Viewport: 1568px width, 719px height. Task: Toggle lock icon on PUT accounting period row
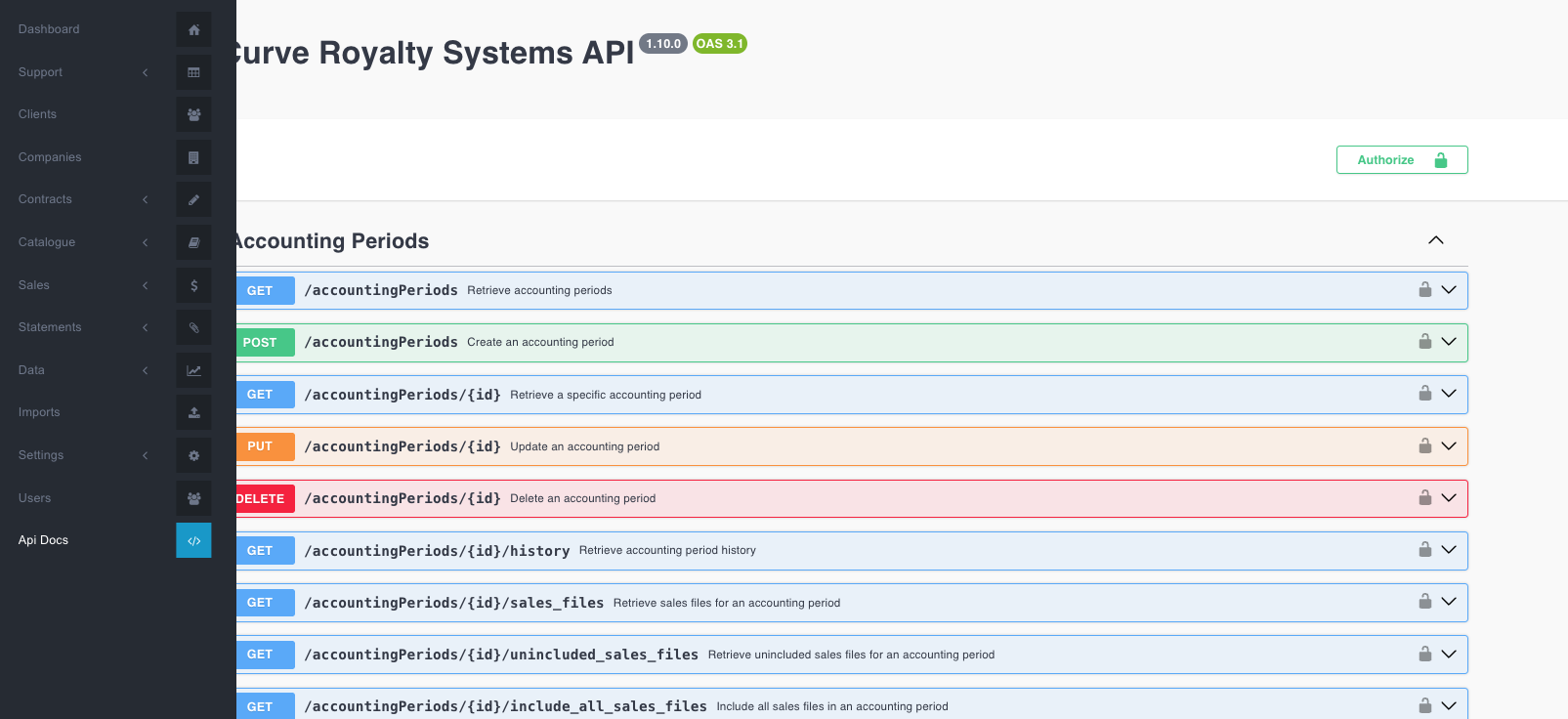tap(1424, 446)
